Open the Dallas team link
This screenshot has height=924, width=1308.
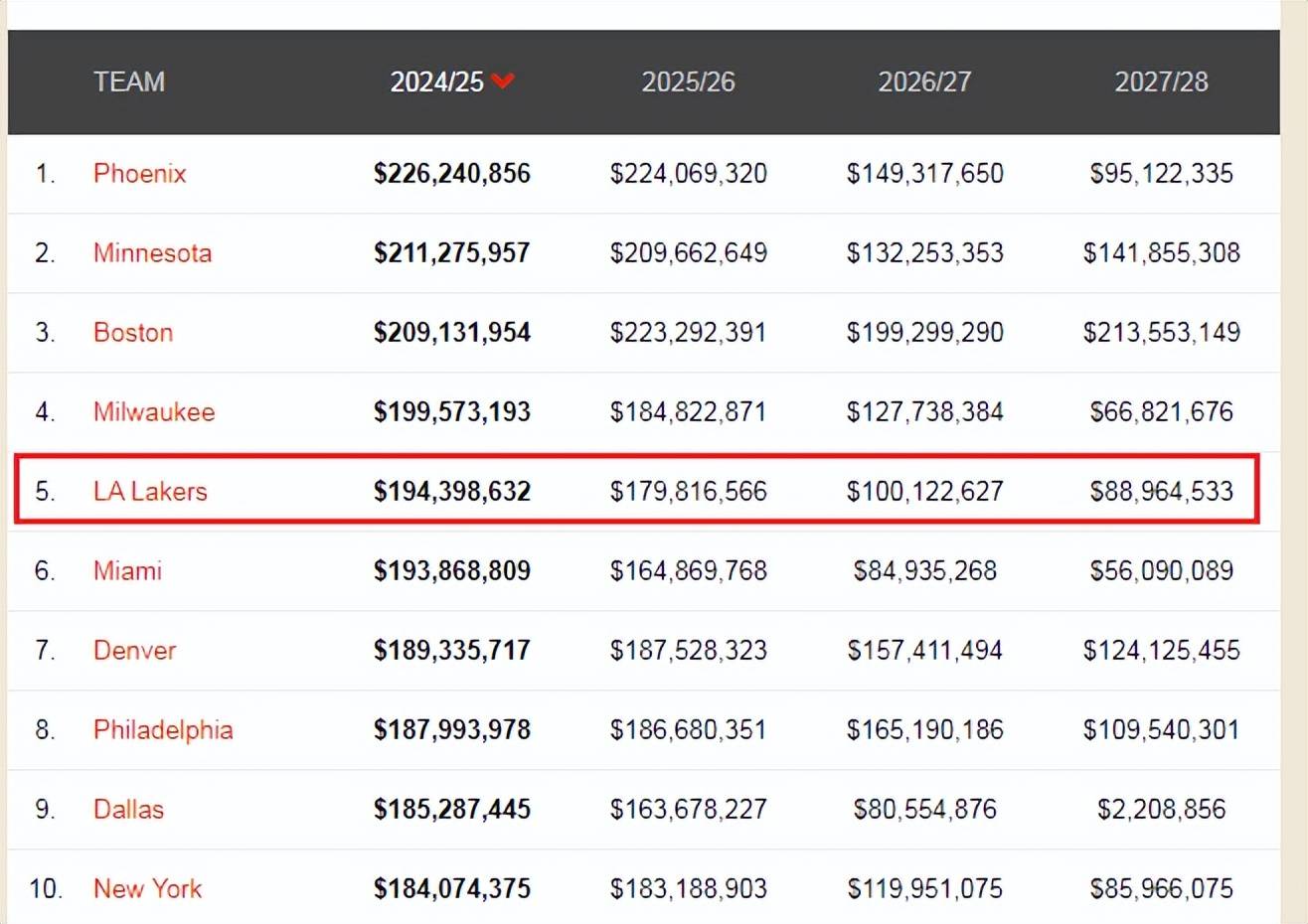128,810
